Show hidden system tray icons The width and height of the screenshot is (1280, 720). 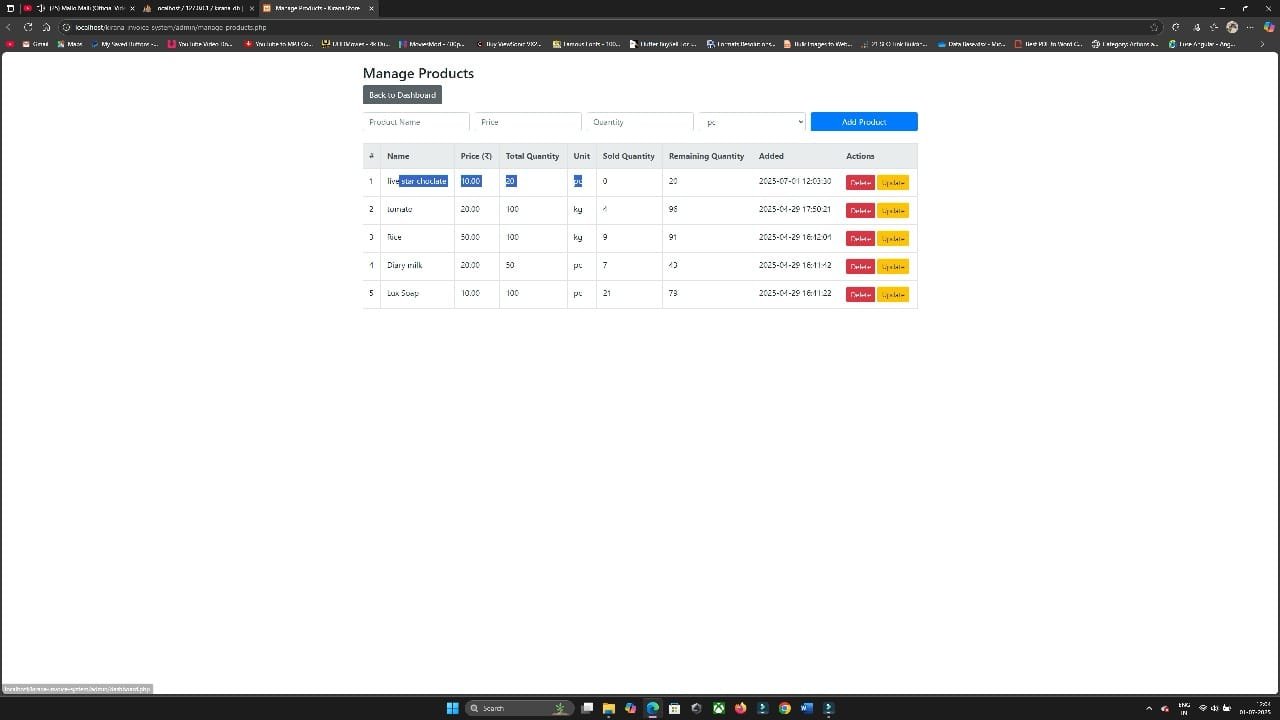1149,708
